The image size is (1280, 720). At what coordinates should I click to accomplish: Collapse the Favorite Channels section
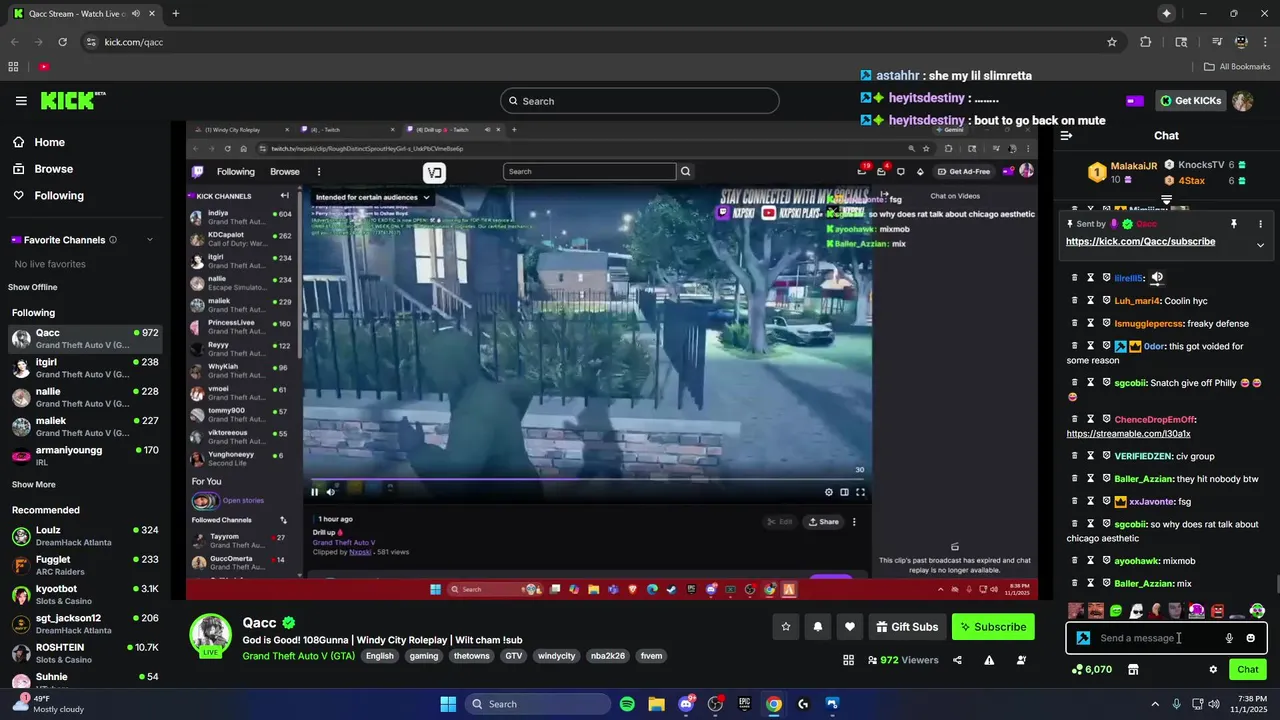pos(150,240)
